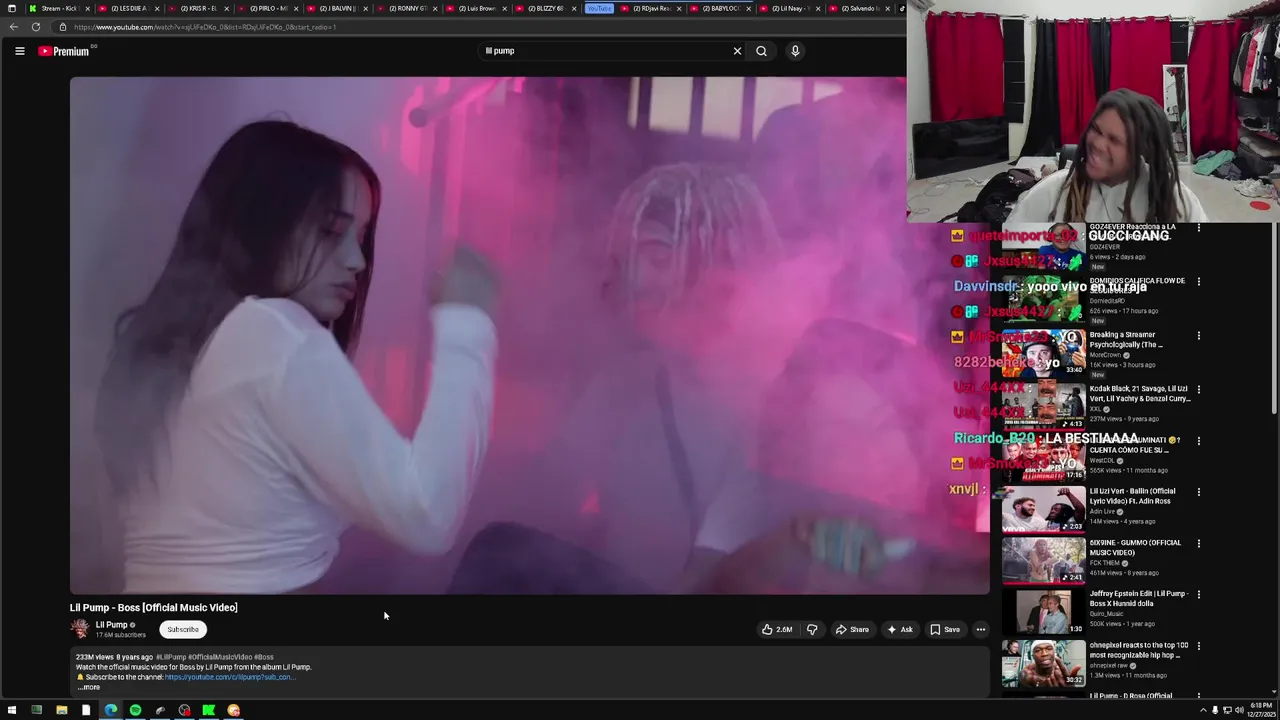Viewport: 1280px width, 720px height.
Task: Start voice search with the microphone
Action: [x=795, y=51]
